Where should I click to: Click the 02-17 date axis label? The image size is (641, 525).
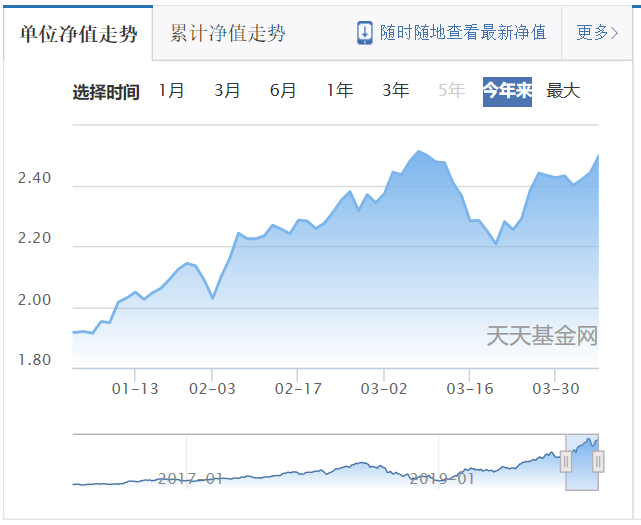(298, 388)
